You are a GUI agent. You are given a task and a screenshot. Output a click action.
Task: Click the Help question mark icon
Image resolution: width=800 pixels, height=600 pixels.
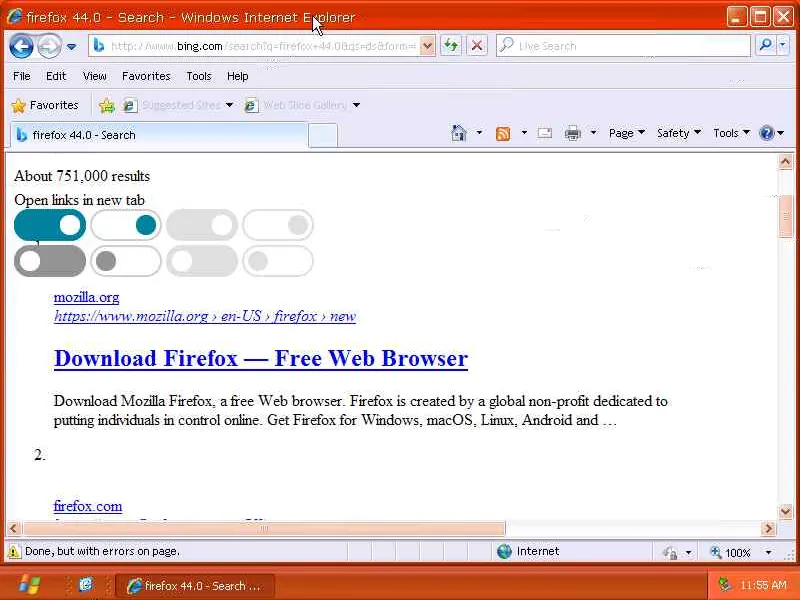(766, 133)
